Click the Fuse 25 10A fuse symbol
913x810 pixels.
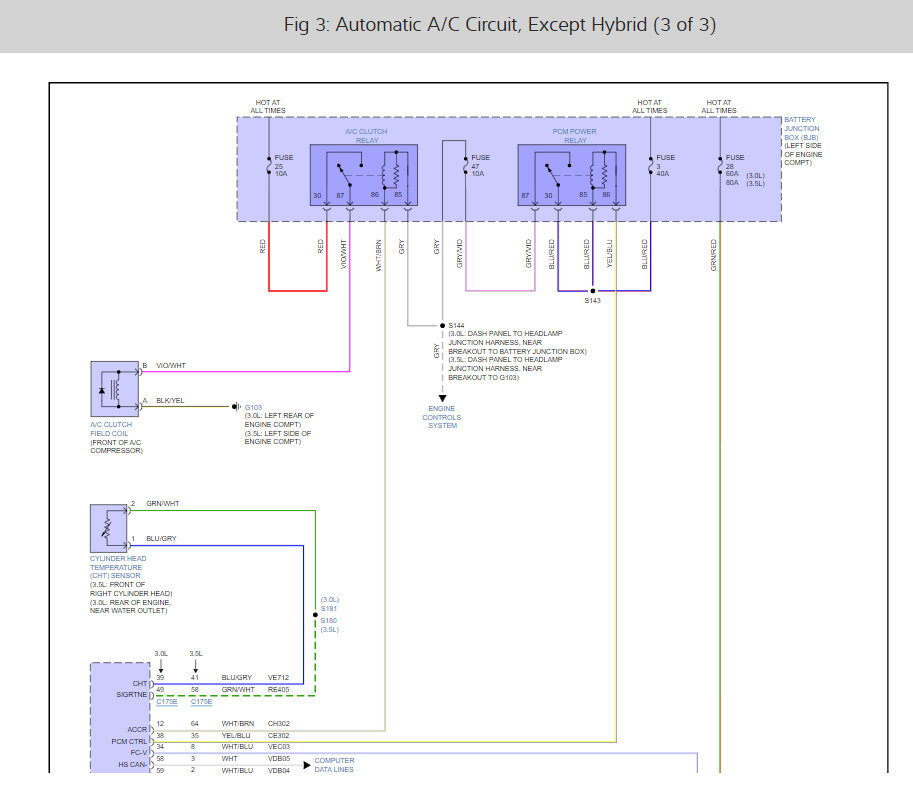(x=269, y=166)
